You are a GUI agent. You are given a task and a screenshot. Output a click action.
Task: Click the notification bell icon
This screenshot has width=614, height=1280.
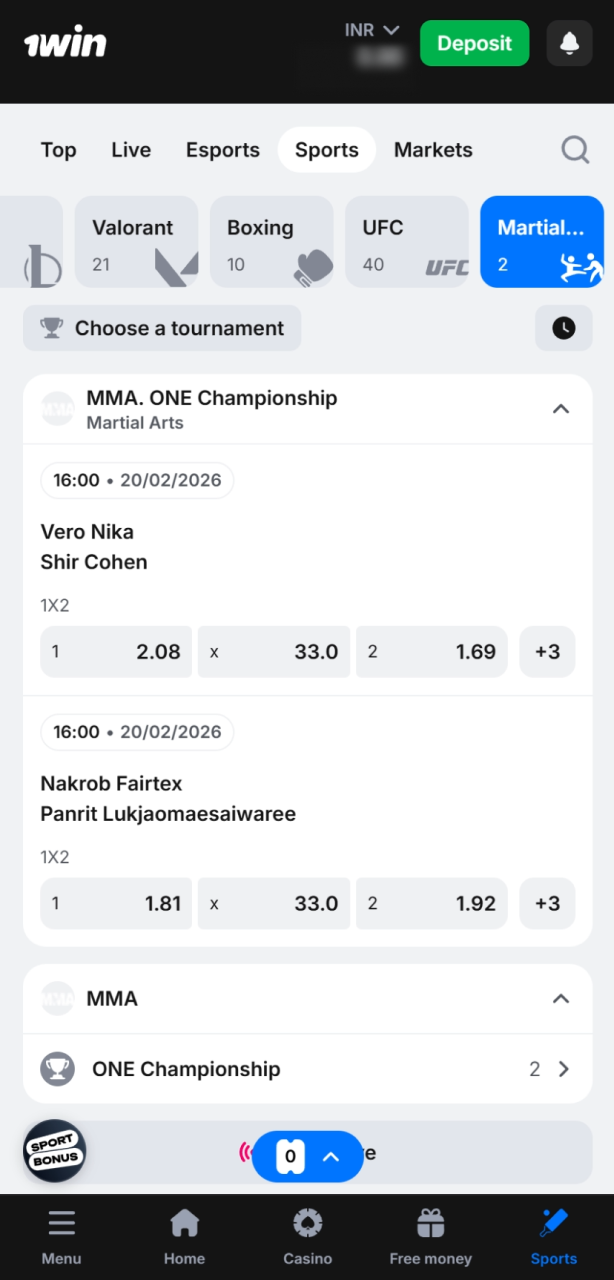[x=569, y=43]
